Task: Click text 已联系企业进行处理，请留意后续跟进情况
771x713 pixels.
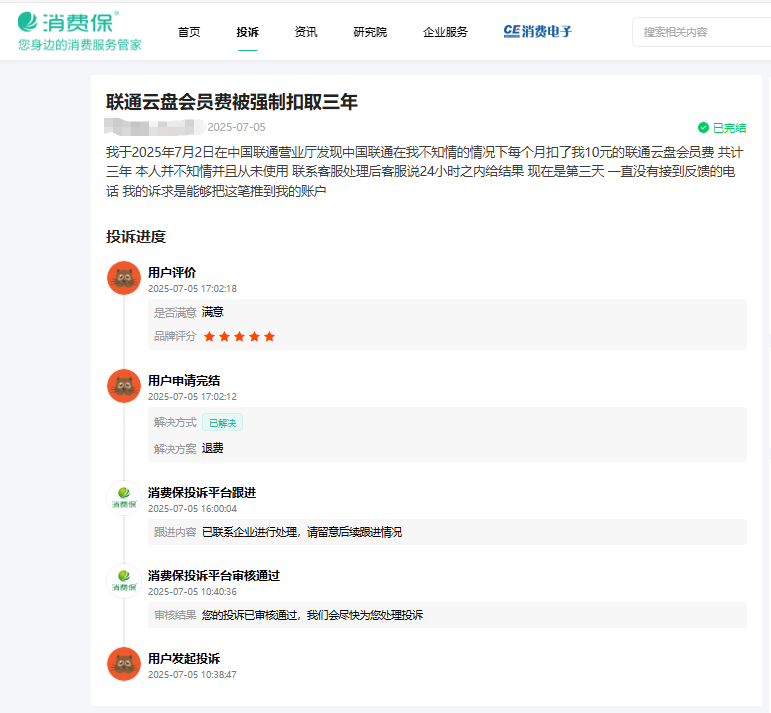Action: coord(302,532)
